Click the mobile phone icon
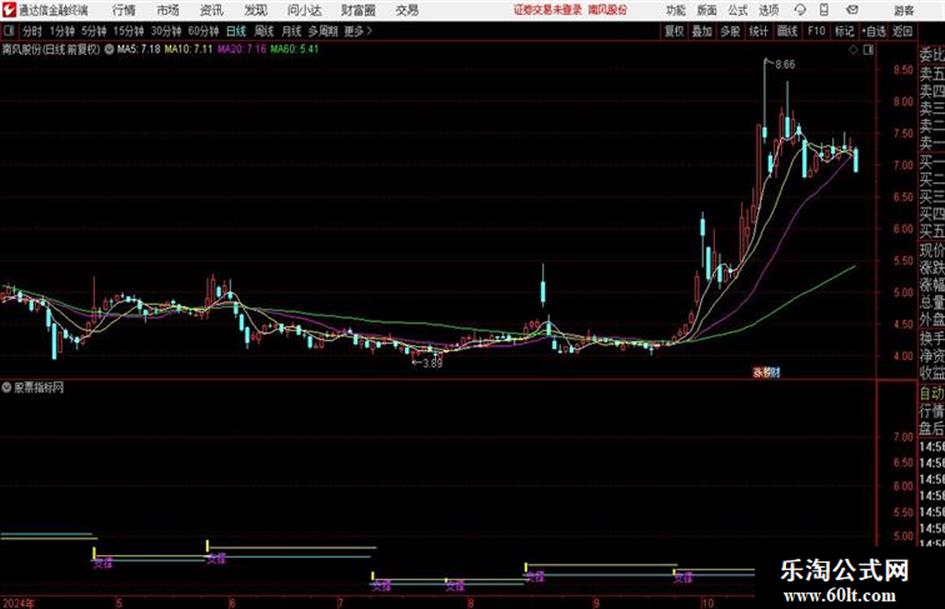 click(824, 10)
